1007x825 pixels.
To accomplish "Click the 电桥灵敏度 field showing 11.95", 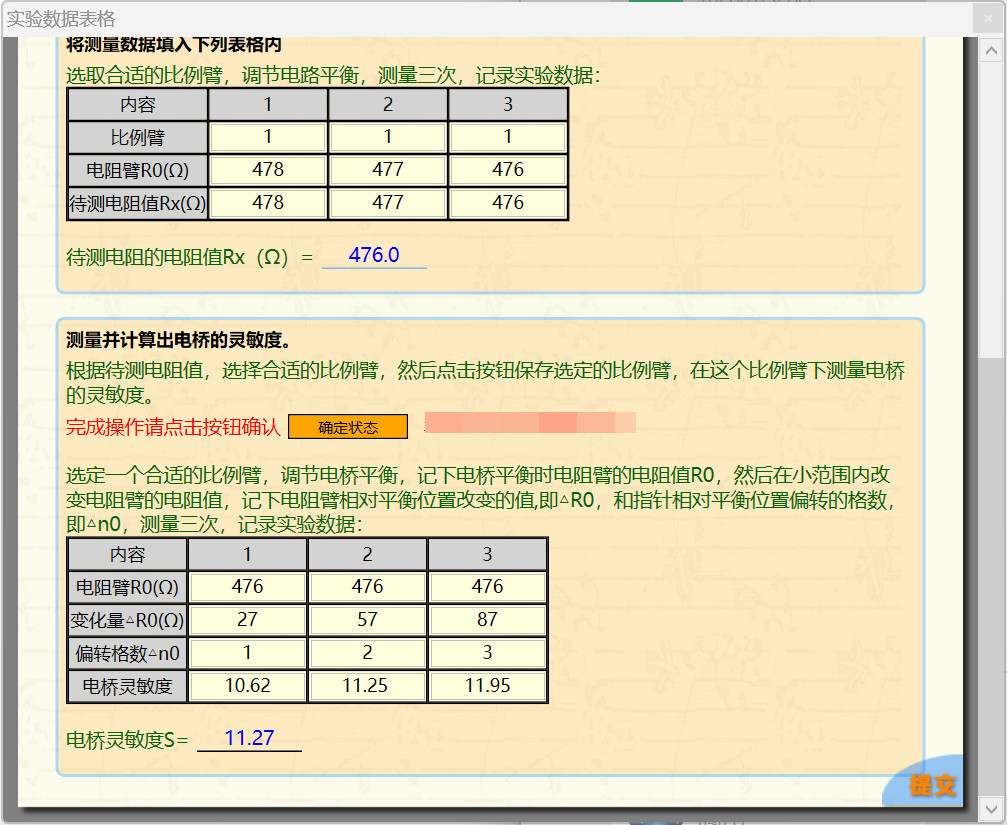I will (x=487, y=686).
